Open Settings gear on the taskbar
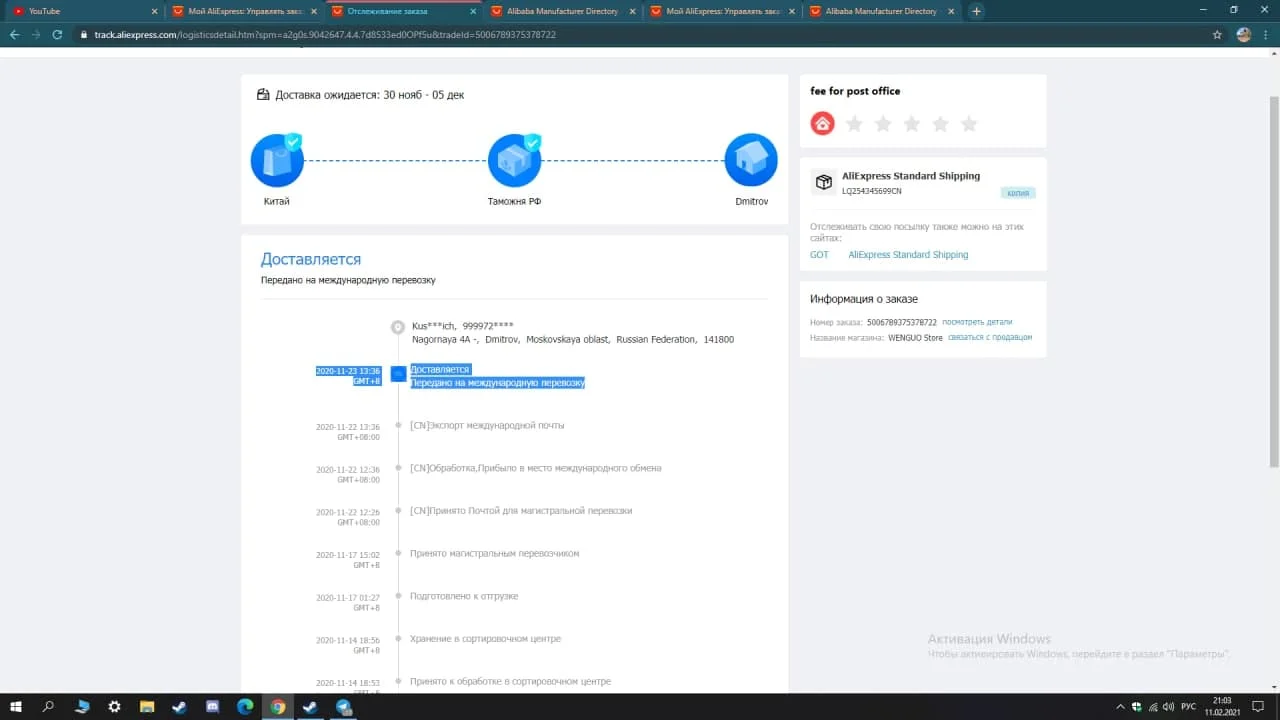Viewport: 1280px width, 720px height. 114,707
